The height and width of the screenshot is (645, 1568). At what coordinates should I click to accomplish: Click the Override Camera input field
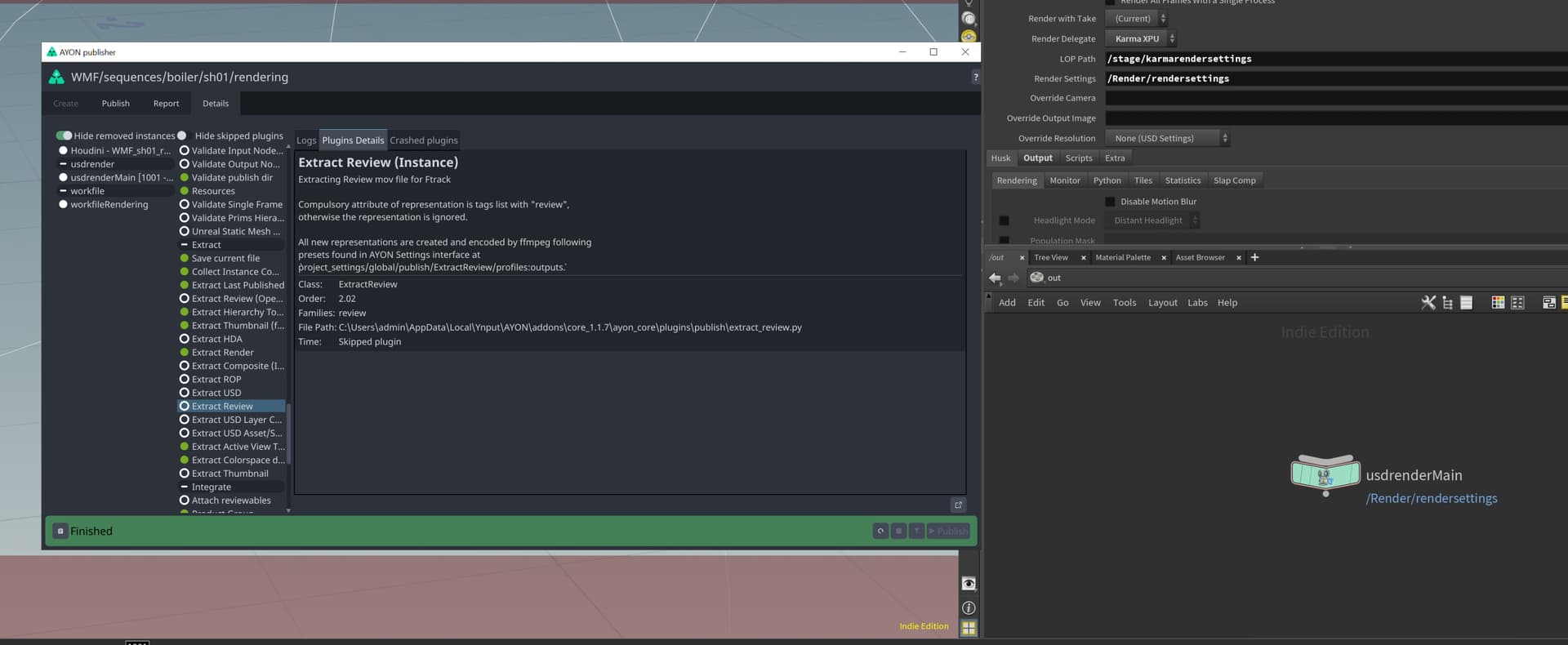coord(1336,98)
